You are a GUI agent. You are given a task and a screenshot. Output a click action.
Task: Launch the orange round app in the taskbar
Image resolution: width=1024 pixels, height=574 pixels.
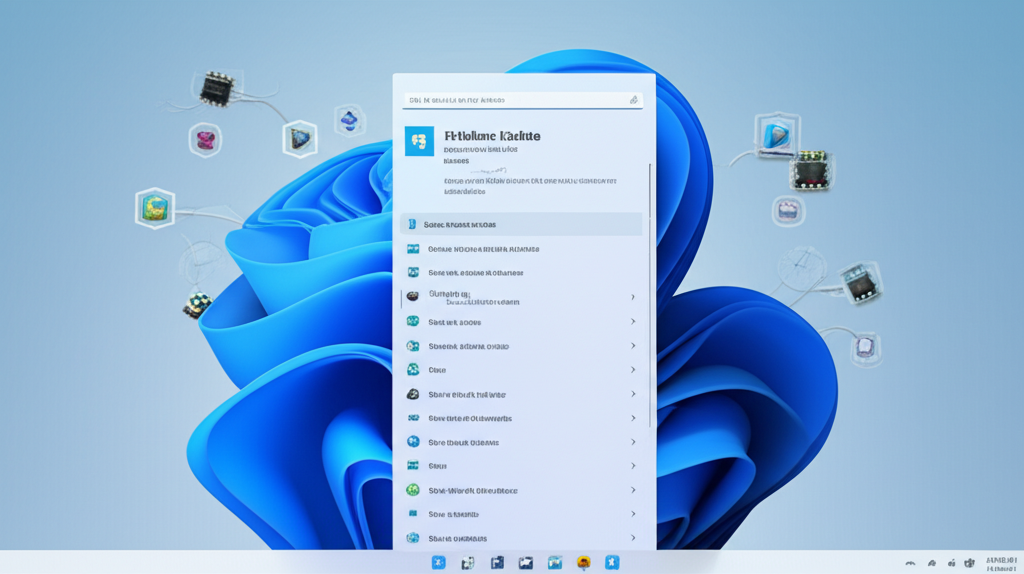click(583, 563)
